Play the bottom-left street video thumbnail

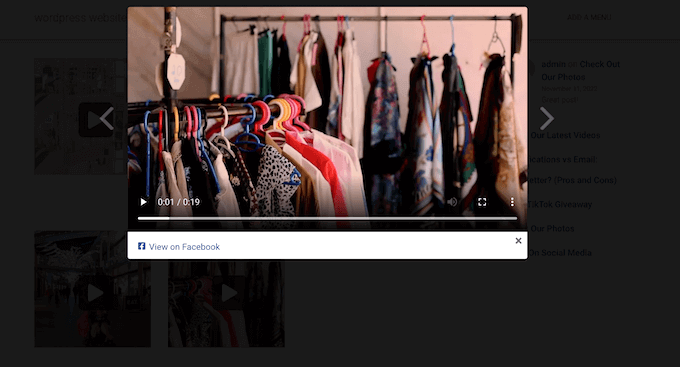(x=95, y=293)
